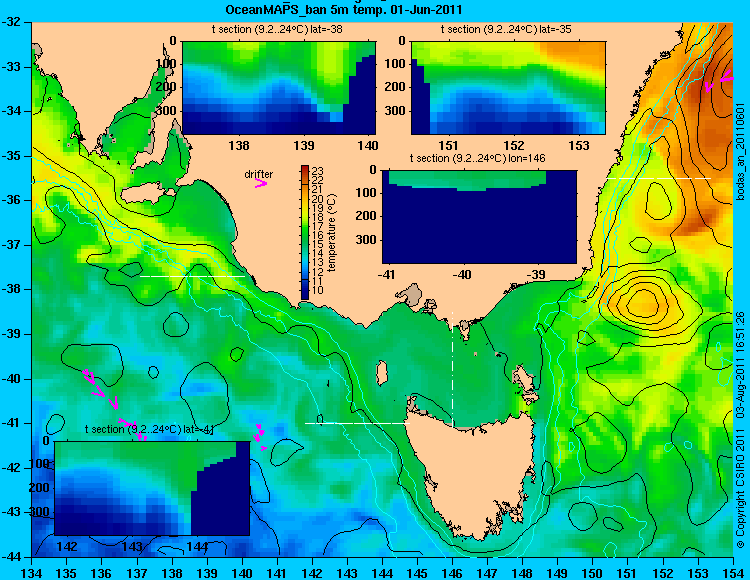Click the vertical dashed section line at lon 146
The image size is (750, 580).
452,368
